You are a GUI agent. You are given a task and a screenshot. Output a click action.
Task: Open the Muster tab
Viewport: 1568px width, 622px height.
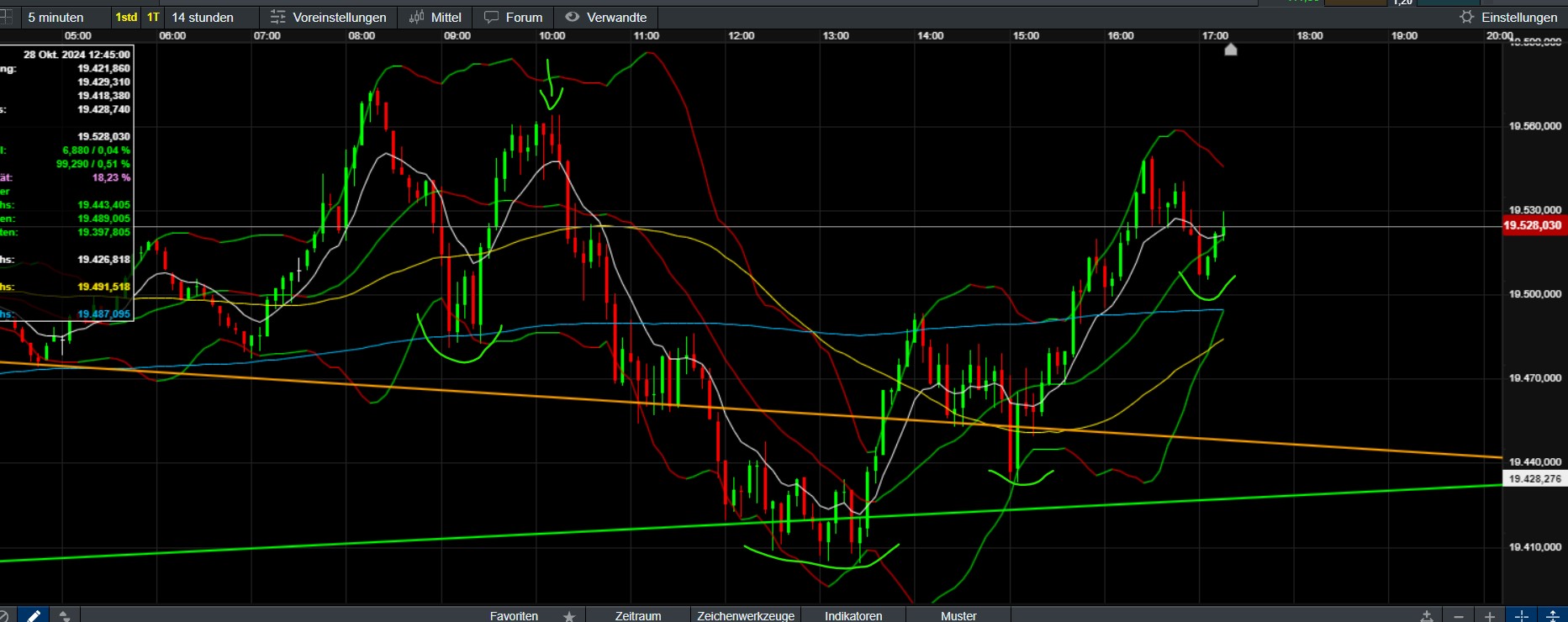click(958, 616)
